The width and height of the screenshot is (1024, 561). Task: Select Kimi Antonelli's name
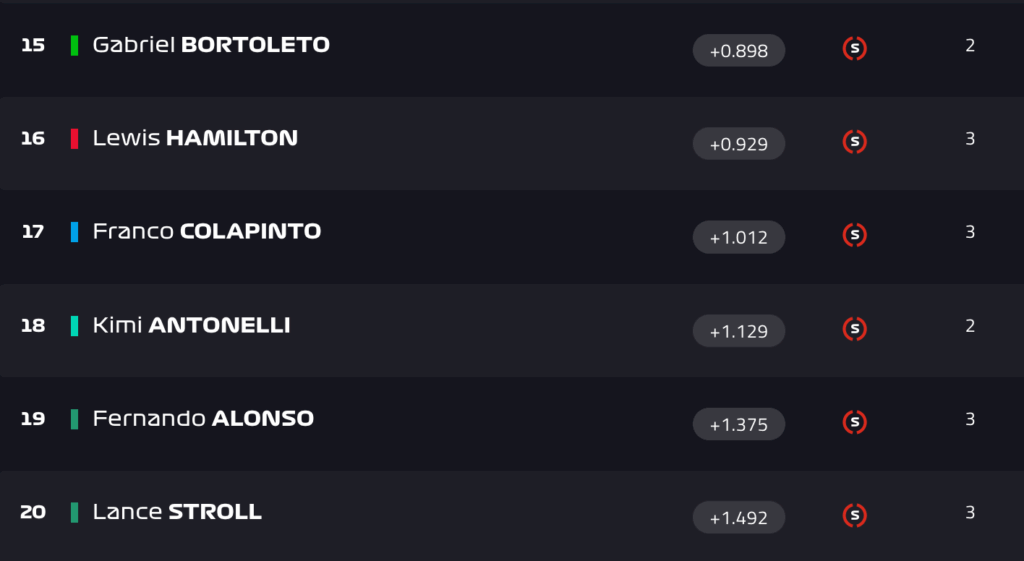point(191,325)
